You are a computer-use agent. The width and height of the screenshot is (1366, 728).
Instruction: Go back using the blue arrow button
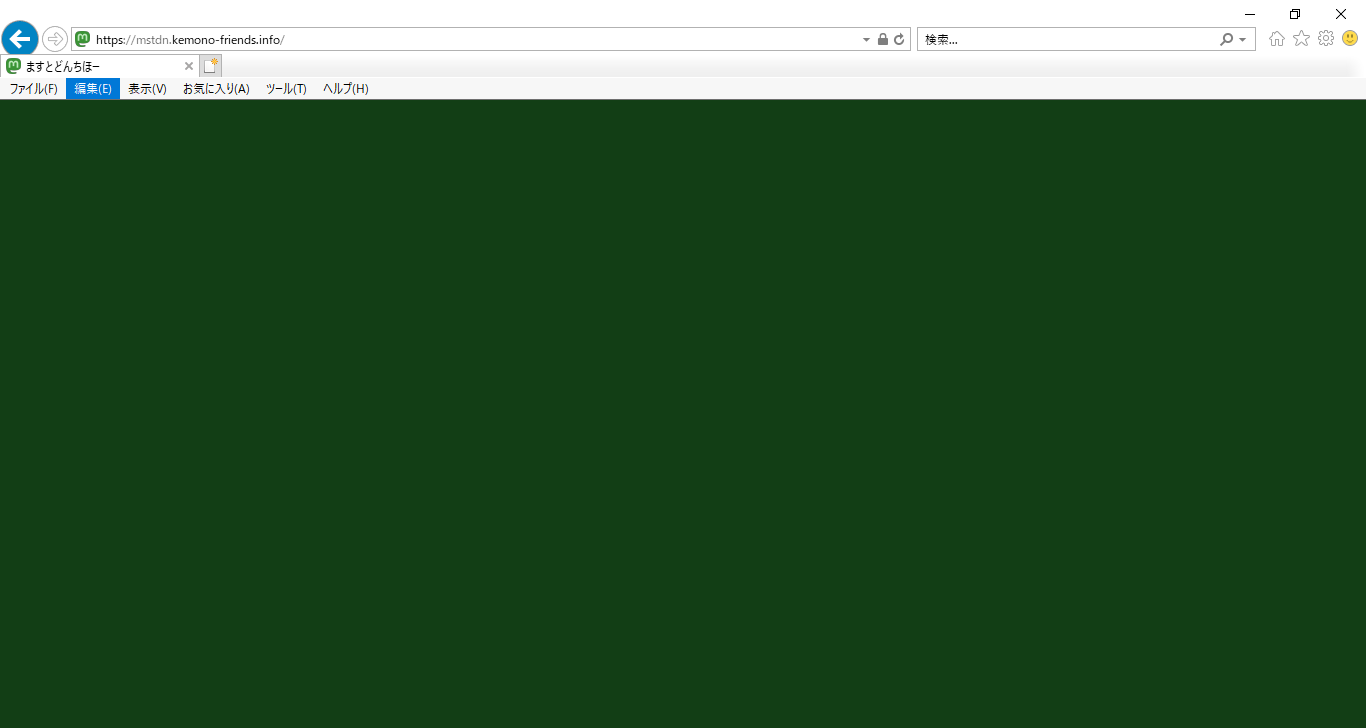pyautogui.click(x=20, y=39)
